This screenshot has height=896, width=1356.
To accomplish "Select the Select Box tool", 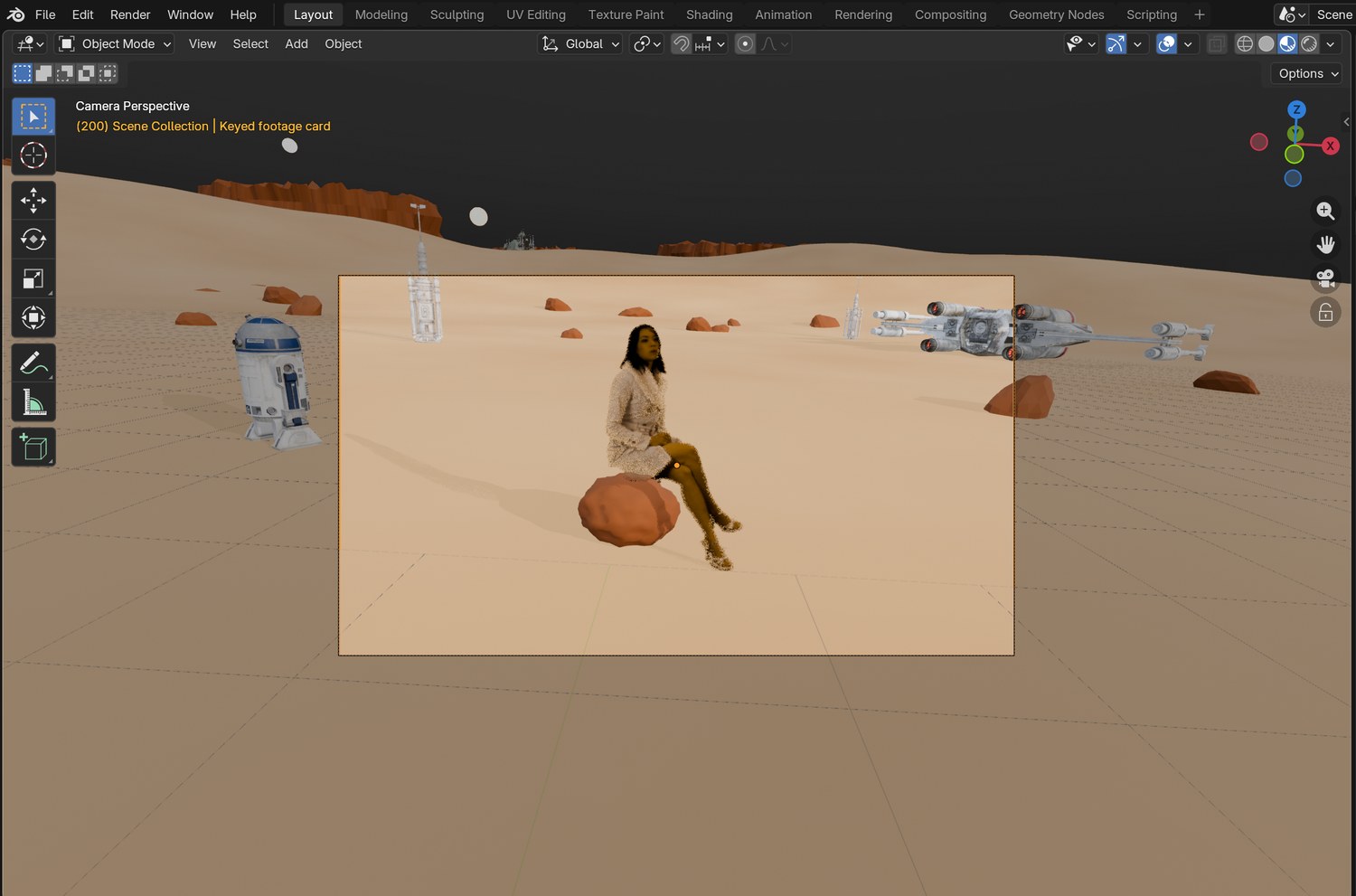I will click(33, 117).
